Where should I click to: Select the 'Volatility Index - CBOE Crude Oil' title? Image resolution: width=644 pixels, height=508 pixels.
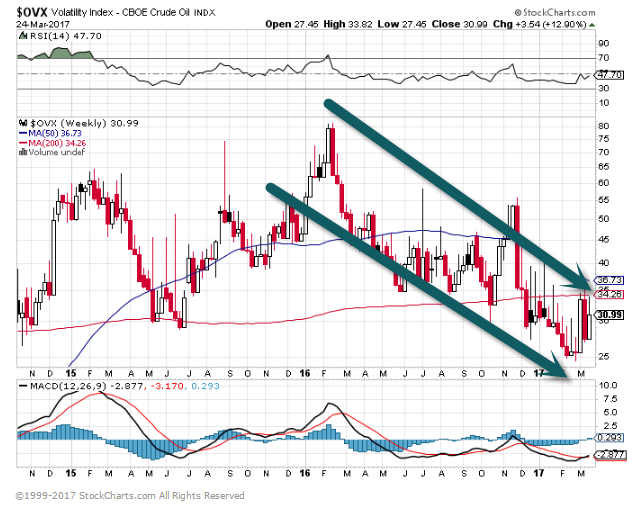pos(133,13)
